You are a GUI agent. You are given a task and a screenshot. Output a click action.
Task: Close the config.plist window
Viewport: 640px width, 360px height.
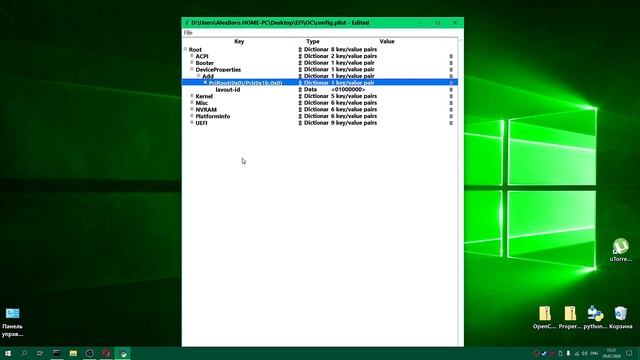(x=455, y=23)
